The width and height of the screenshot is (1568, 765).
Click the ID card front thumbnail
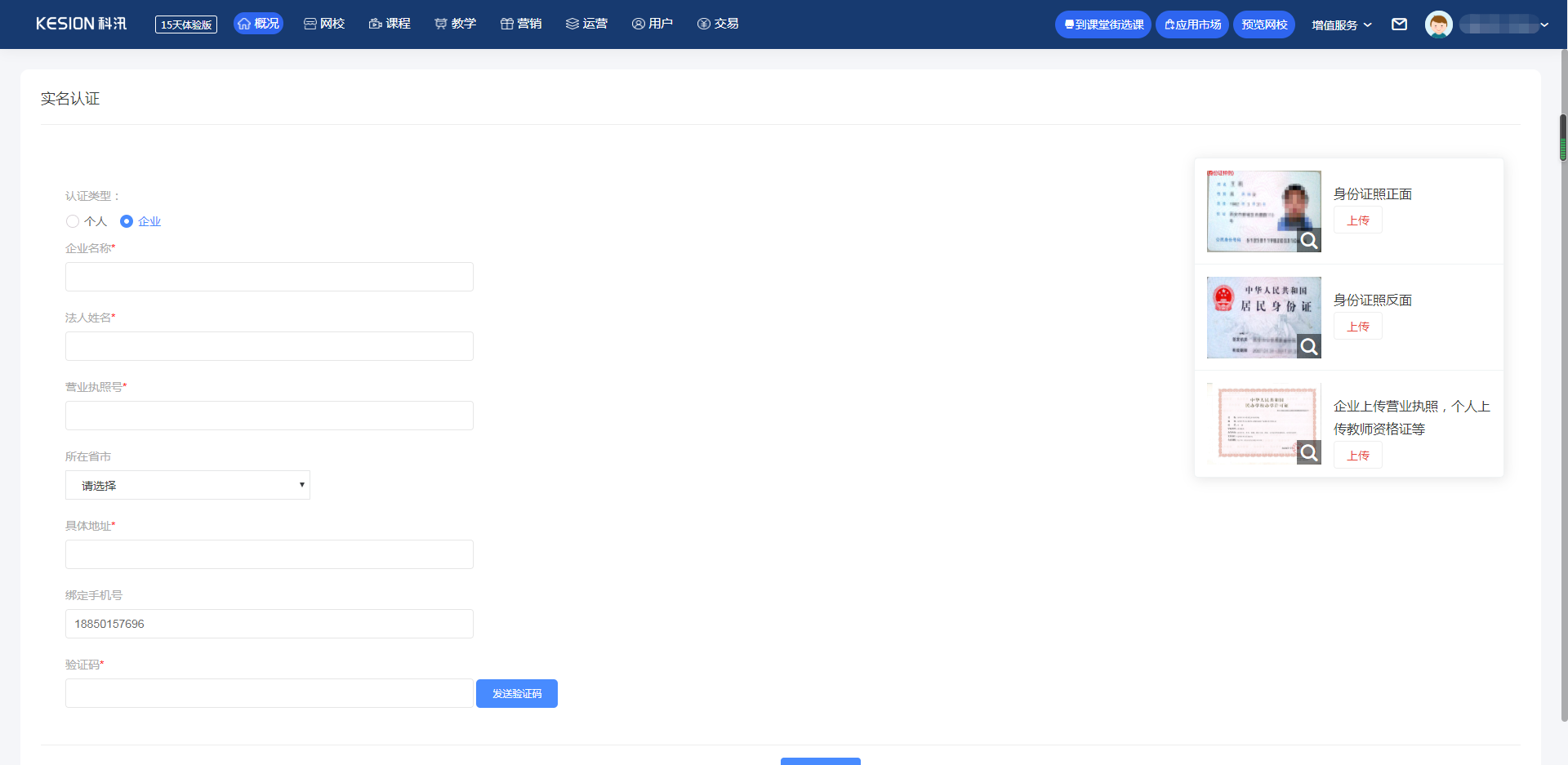click(x=1264, y=211)
